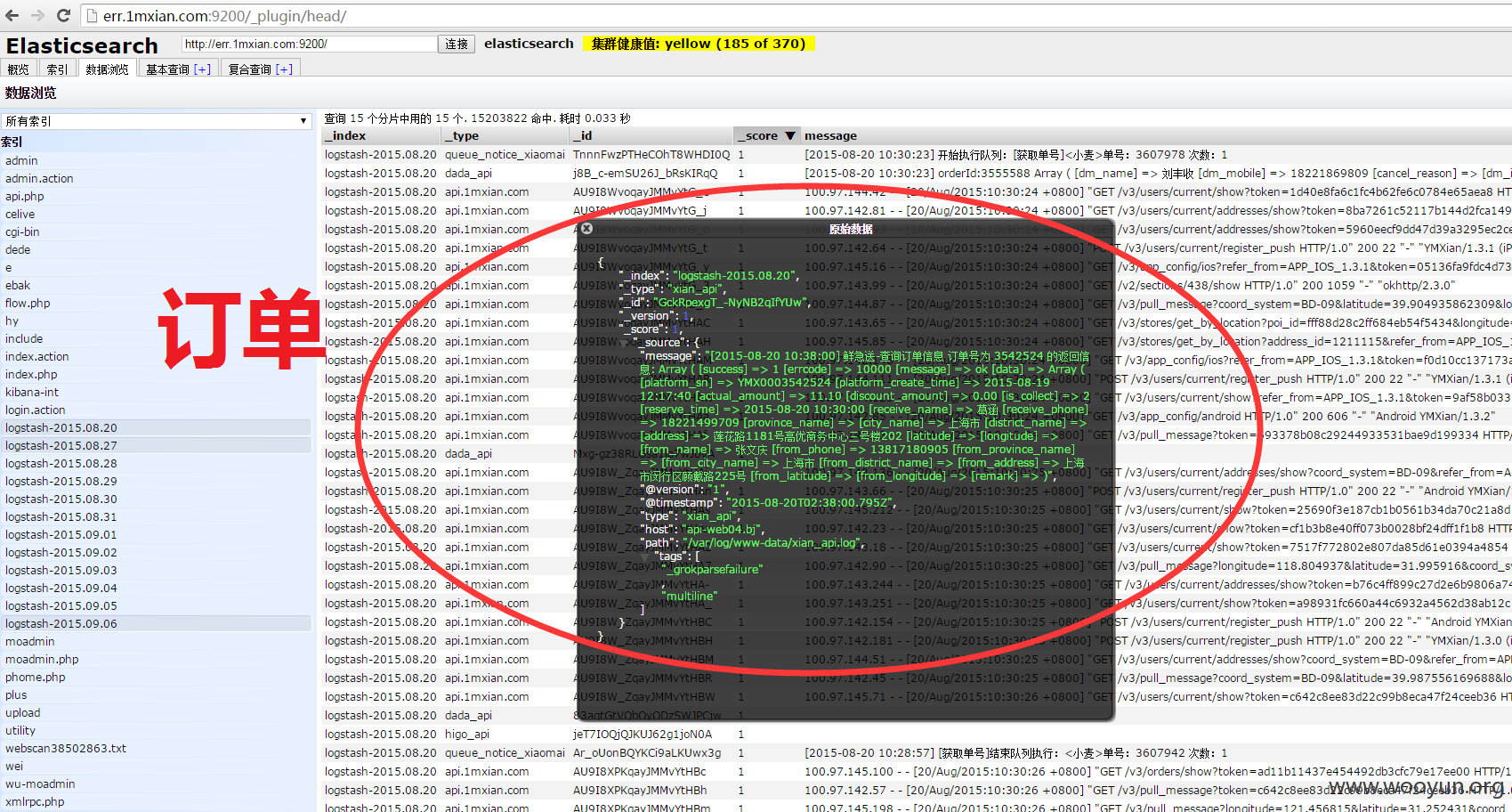Add a new 复合查询 tab with [+]

[x=285, y=69]
